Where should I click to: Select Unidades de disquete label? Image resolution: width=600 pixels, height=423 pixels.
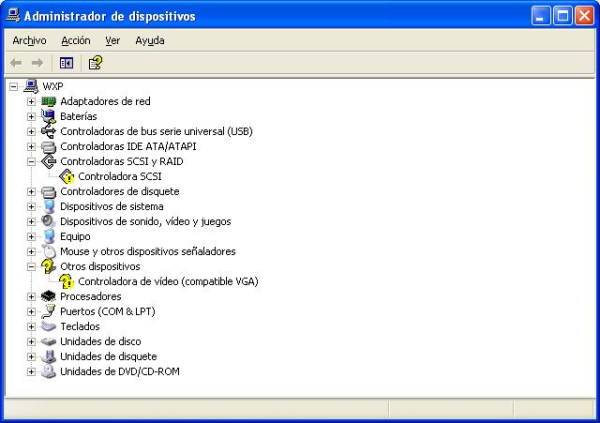click(x=109, y=356)
